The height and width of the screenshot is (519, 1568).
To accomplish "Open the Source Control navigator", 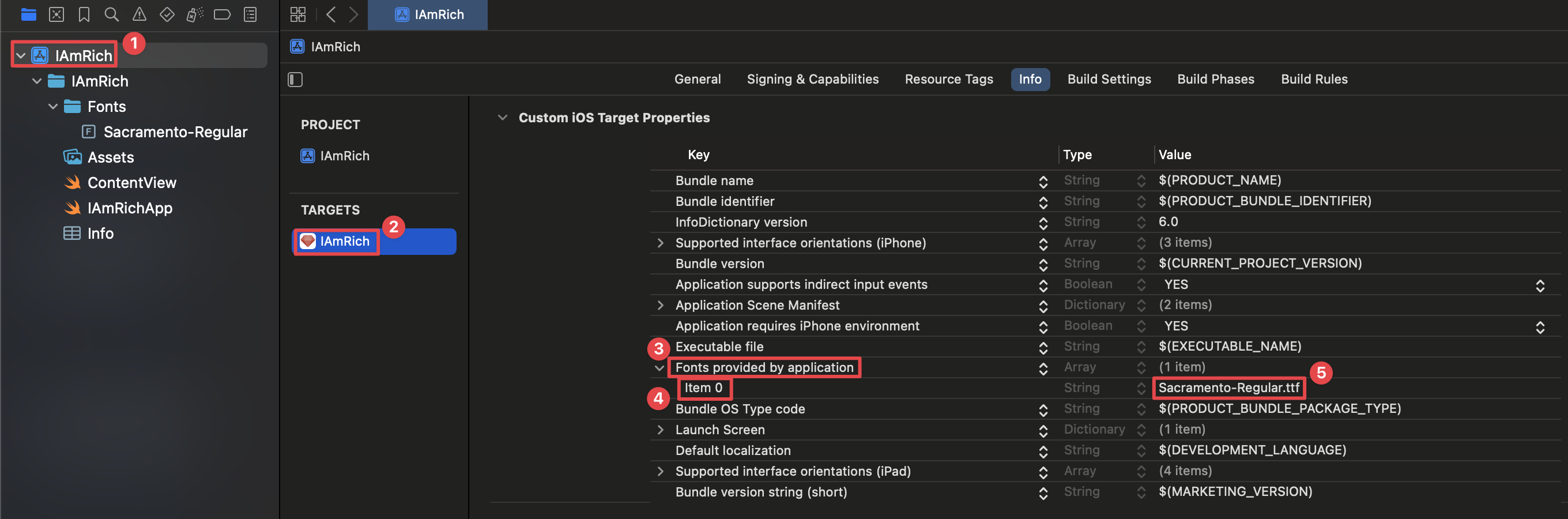I will pos(56,14).
